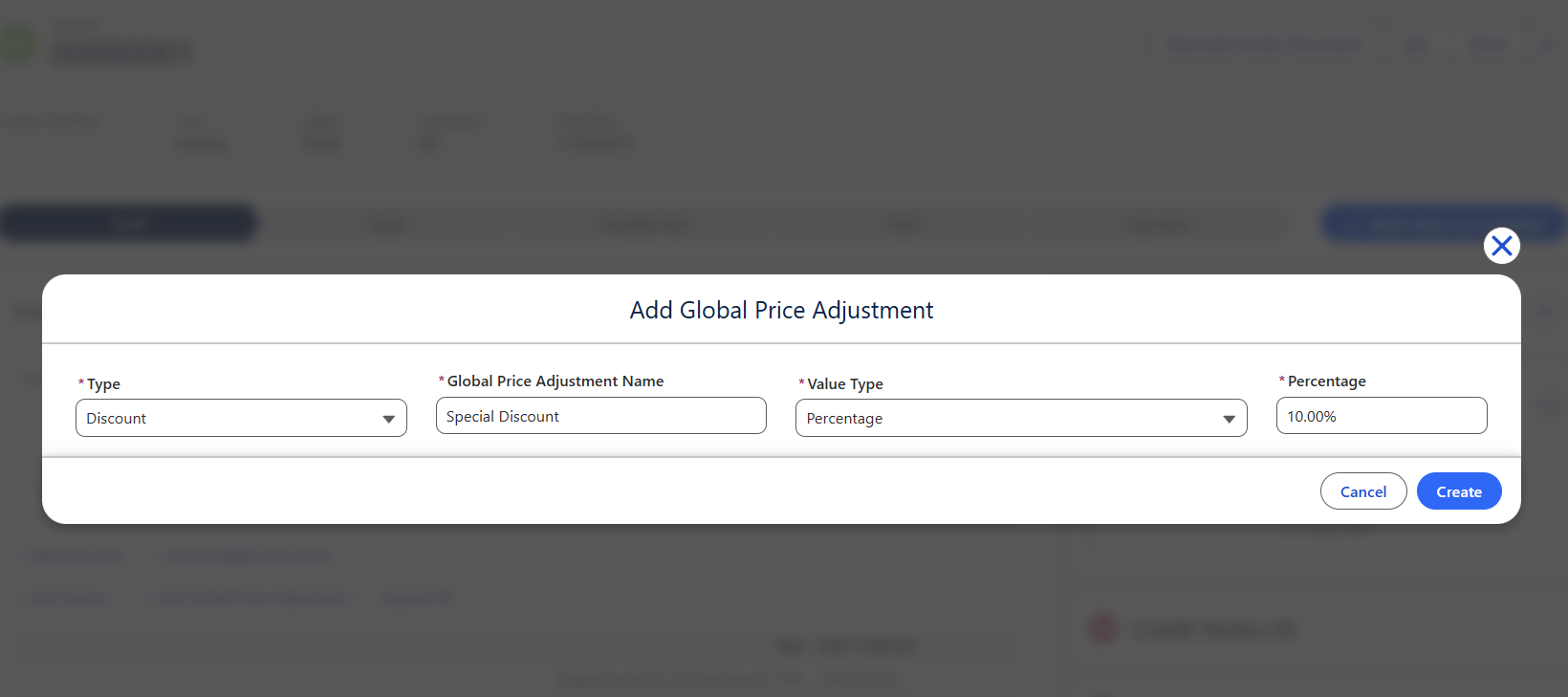Open the Type dropdown showing Discount
This screenshot has height=697, width=1568.
tap(241, 418)
